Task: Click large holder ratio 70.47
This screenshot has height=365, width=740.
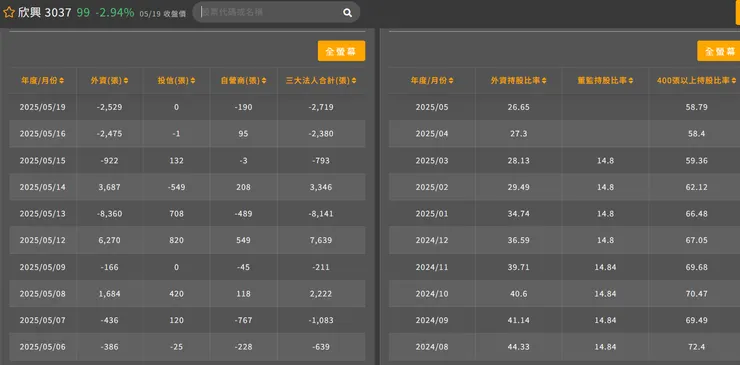Action: (x=697, y=294)
